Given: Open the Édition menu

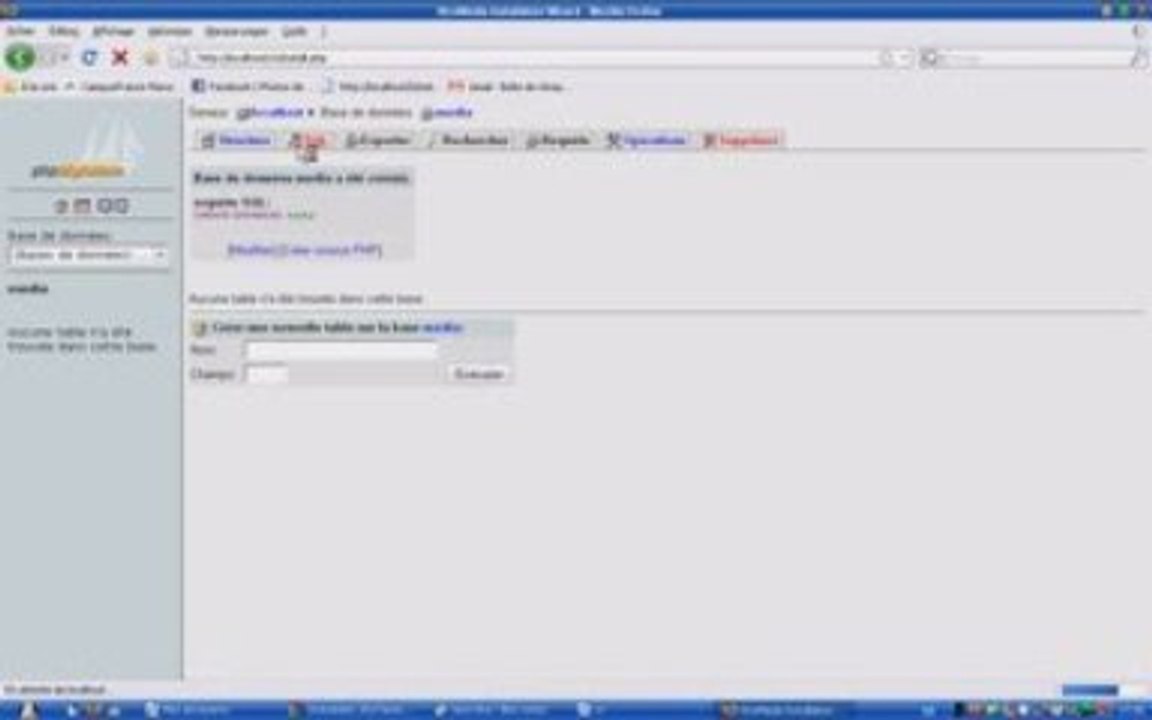Looking at the screenshot, I should point(63,32).
